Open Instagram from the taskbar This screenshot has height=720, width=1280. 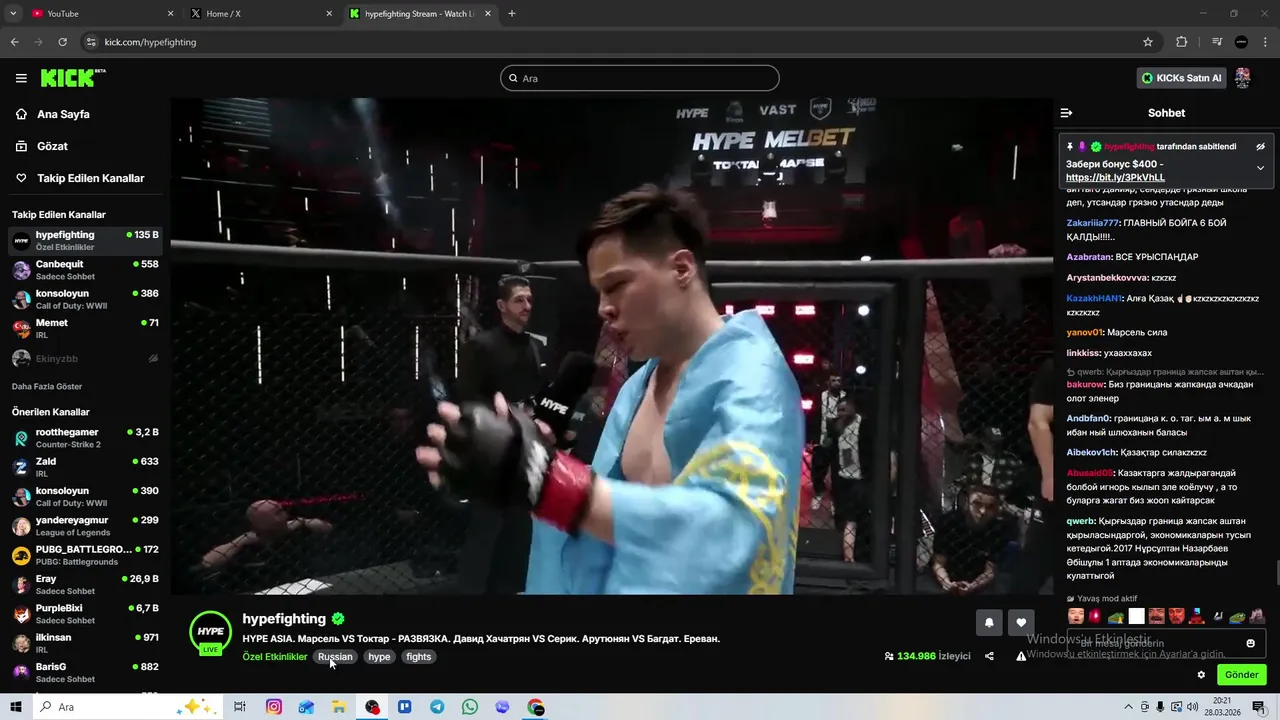pyautogui.click(x=273, y=707)
